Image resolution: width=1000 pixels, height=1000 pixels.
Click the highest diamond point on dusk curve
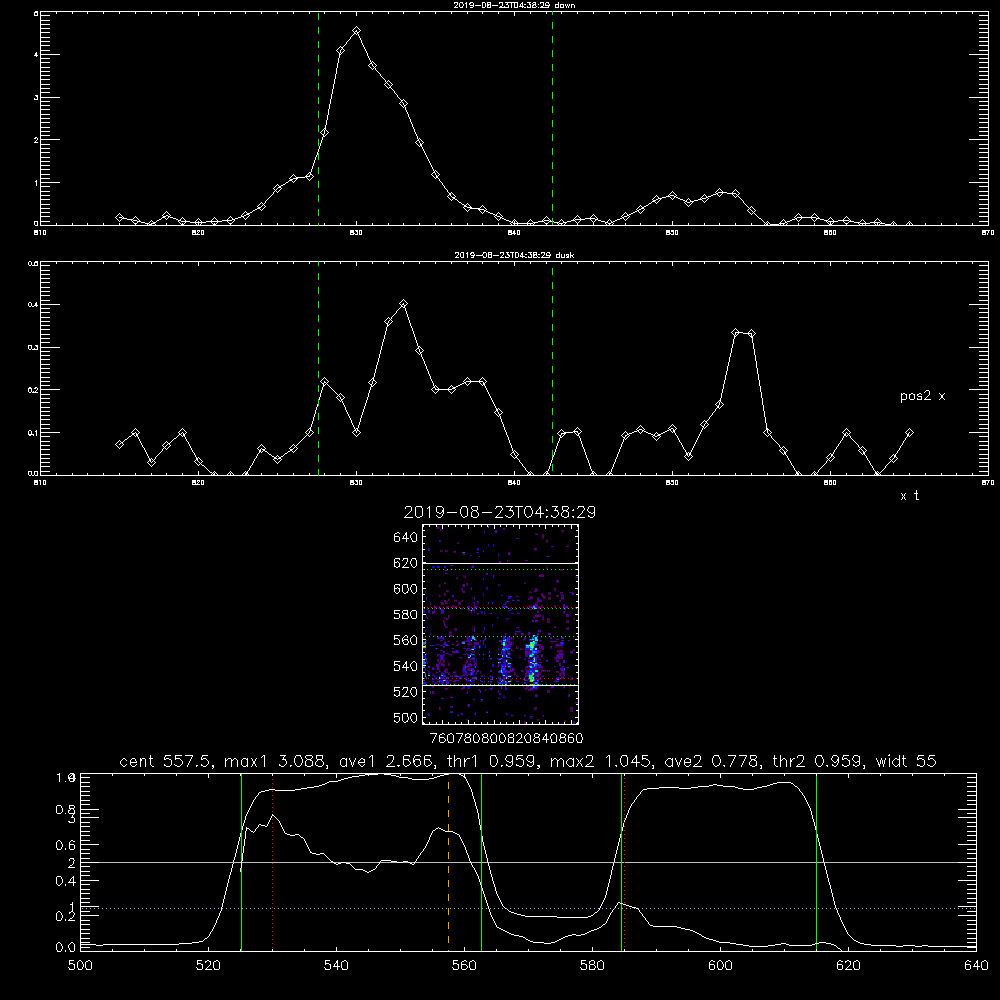[x=403, y=304]
